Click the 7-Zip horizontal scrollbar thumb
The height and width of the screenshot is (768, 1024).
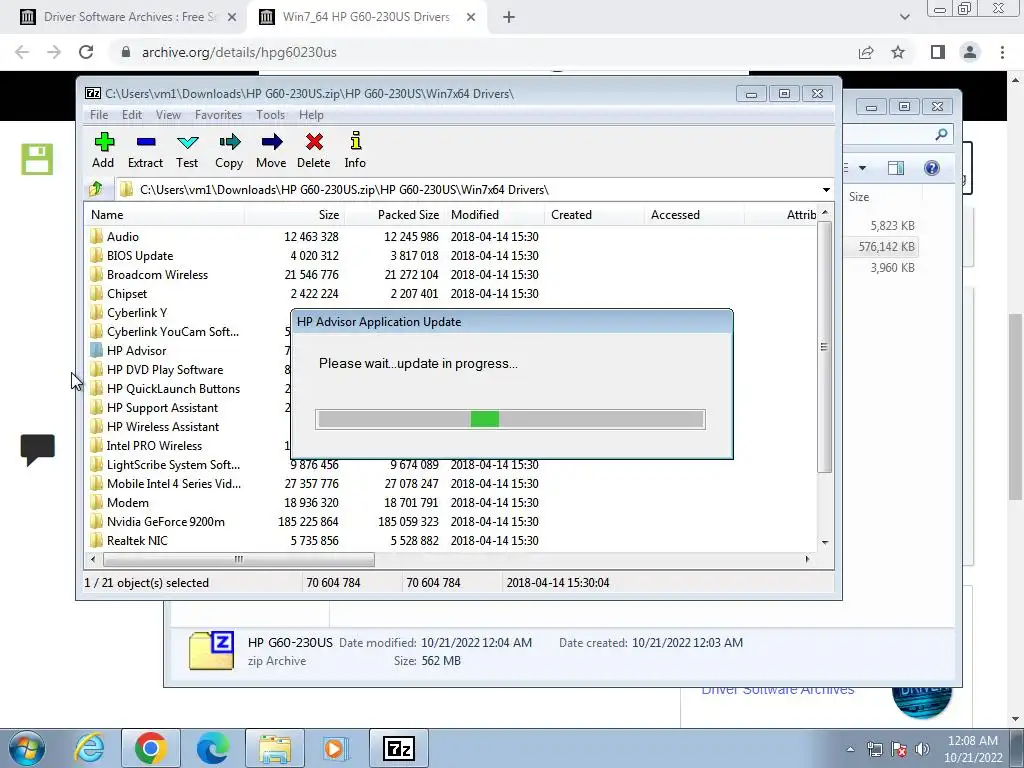pos(238,560)
